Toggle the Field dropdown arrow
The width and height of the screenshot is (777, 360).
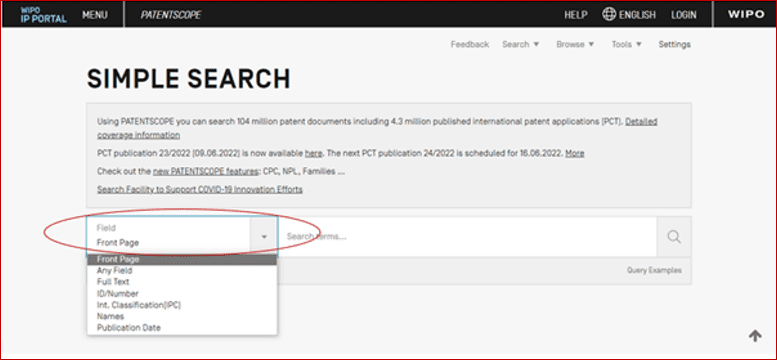264,237
